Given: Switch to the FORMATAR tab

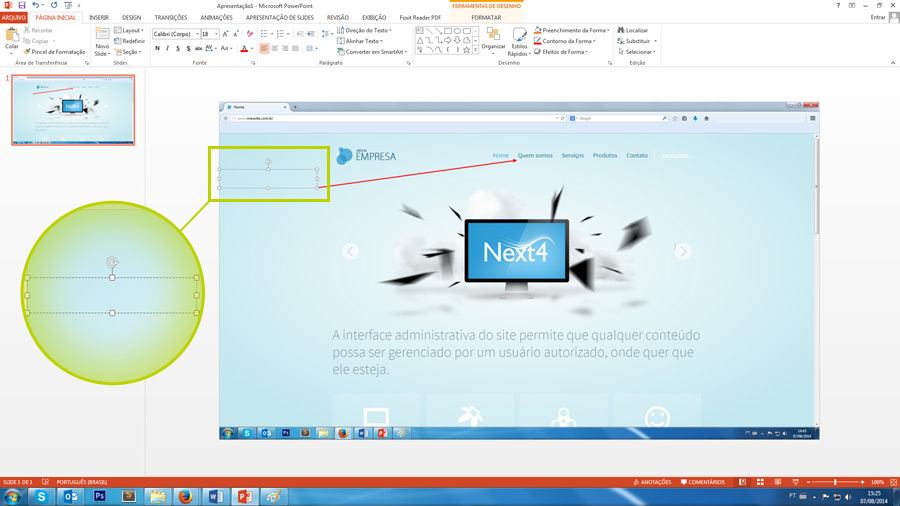Looking at the screenshot, I should tap(486, 17).
